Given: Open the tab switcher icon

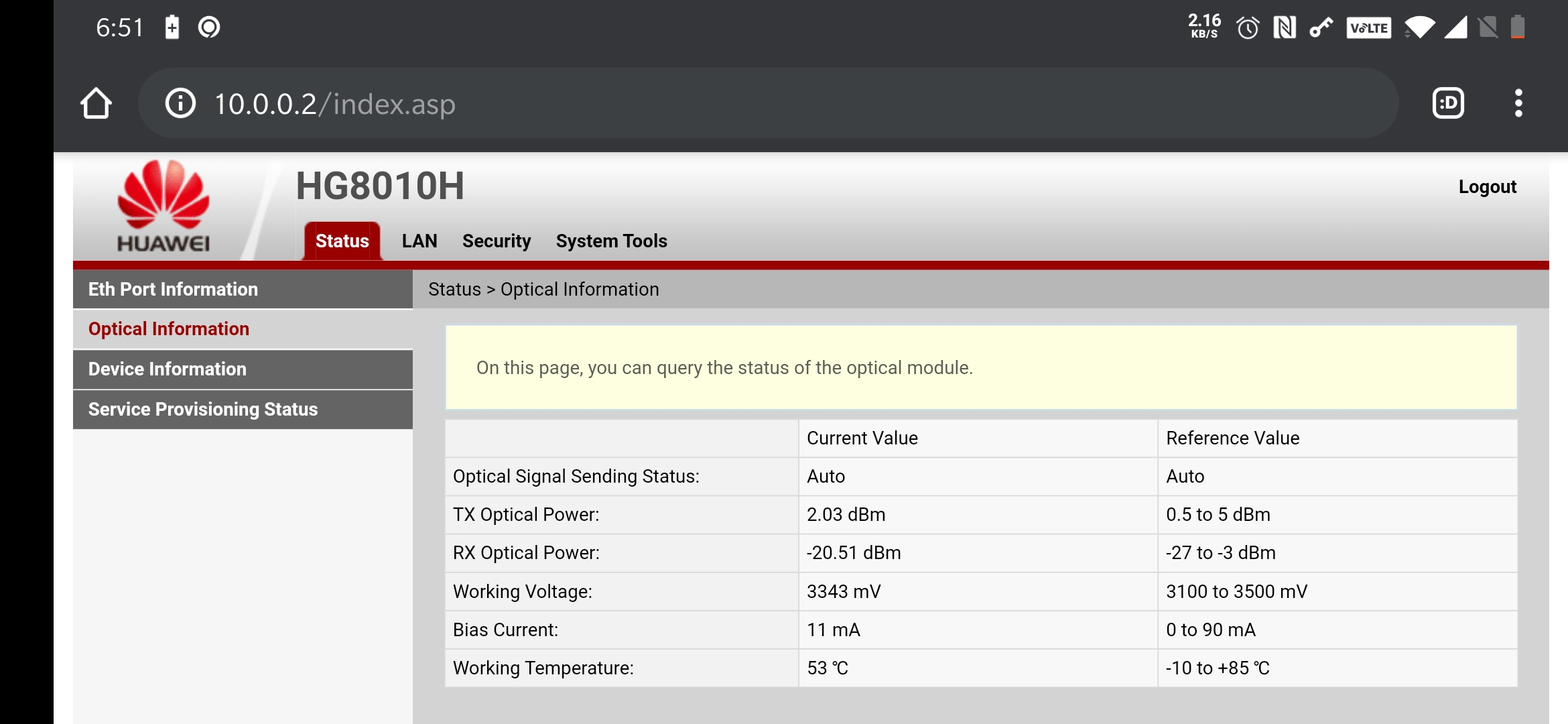Looking at the screenshot, I should click(x=1448, y=103).
